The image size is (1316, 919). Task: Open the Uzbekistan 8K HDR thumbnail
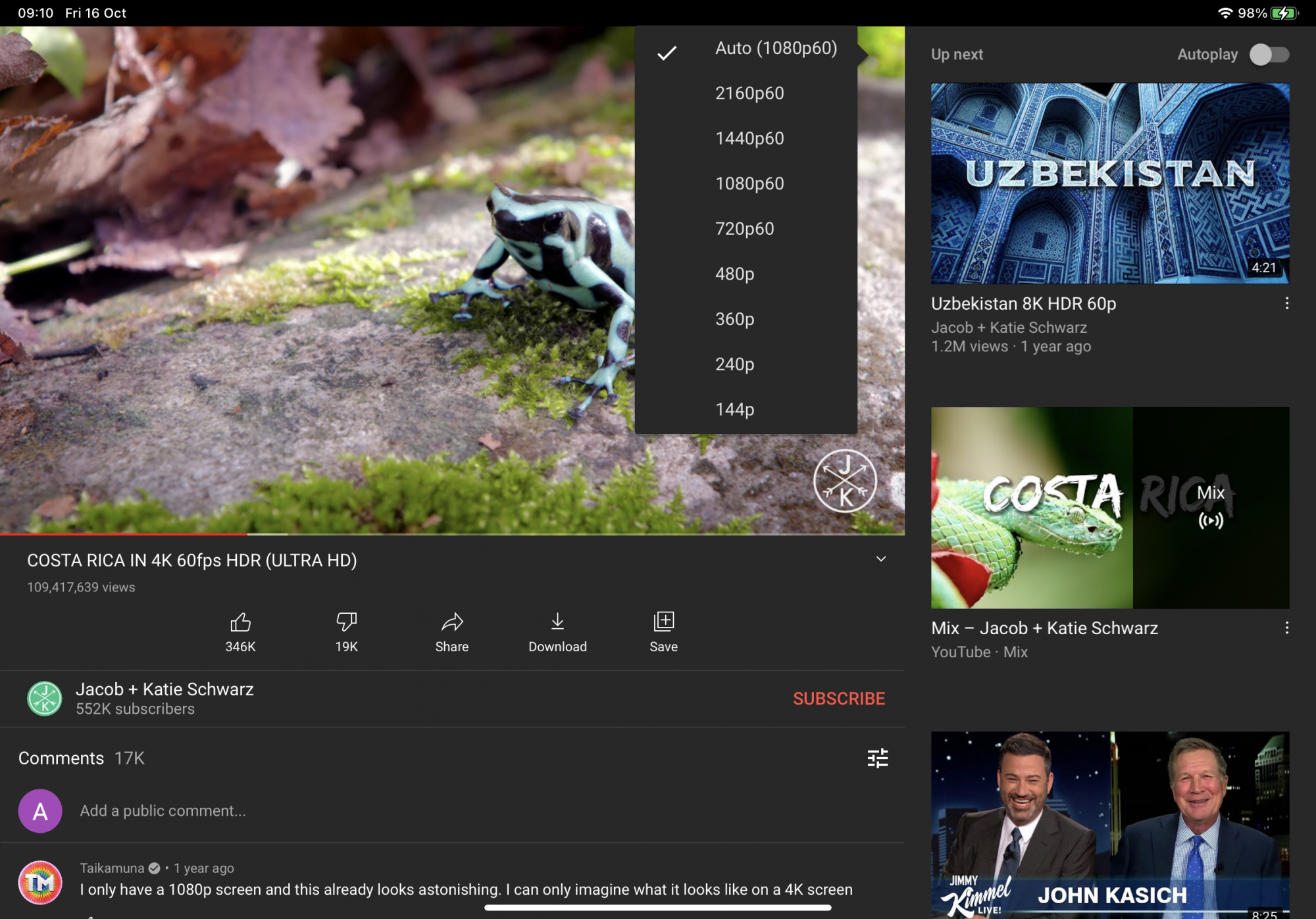[x=1109, y=184]
